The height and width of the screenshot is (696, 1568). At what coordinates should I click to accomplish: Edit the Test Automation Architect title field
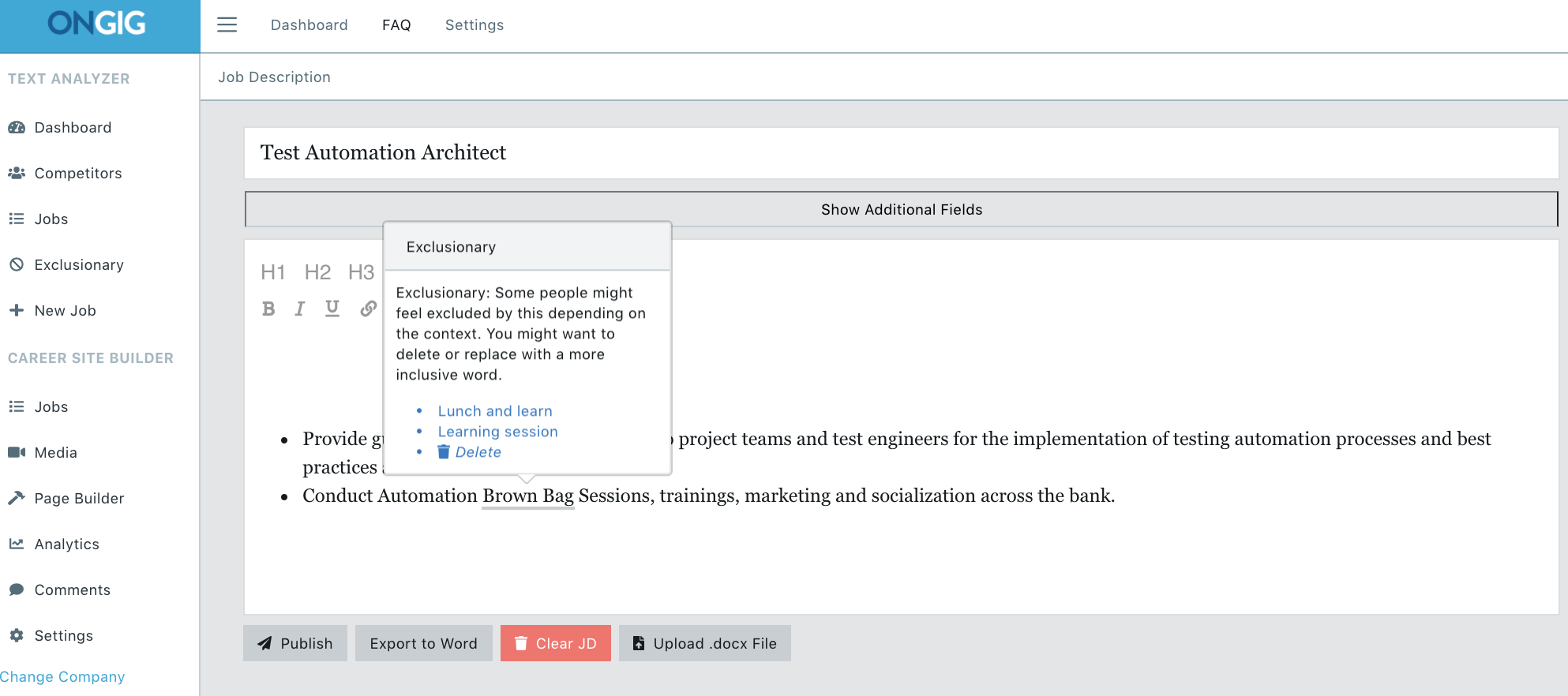900,152
